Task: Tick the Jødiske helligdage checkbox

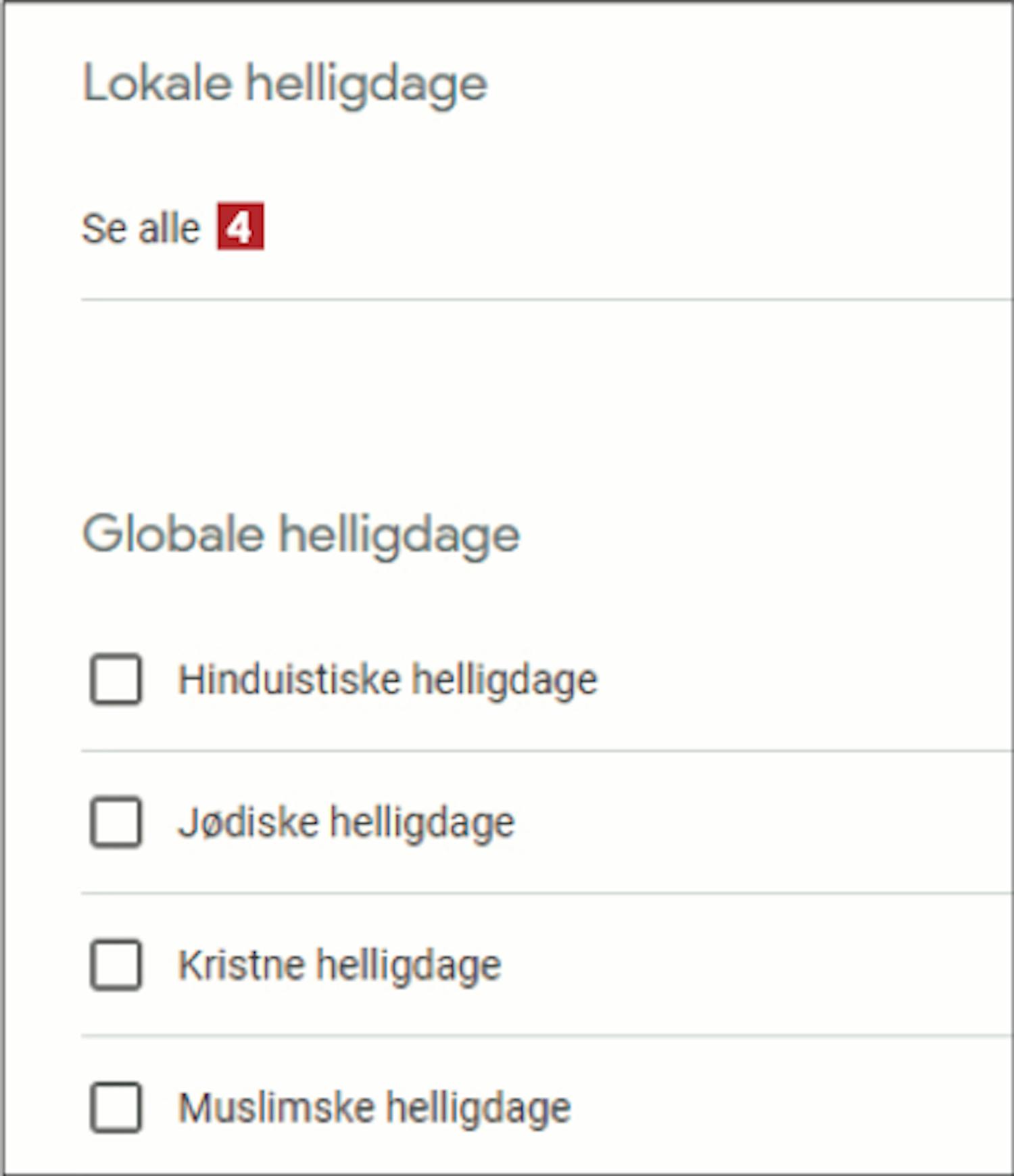Action: (116, 822)
